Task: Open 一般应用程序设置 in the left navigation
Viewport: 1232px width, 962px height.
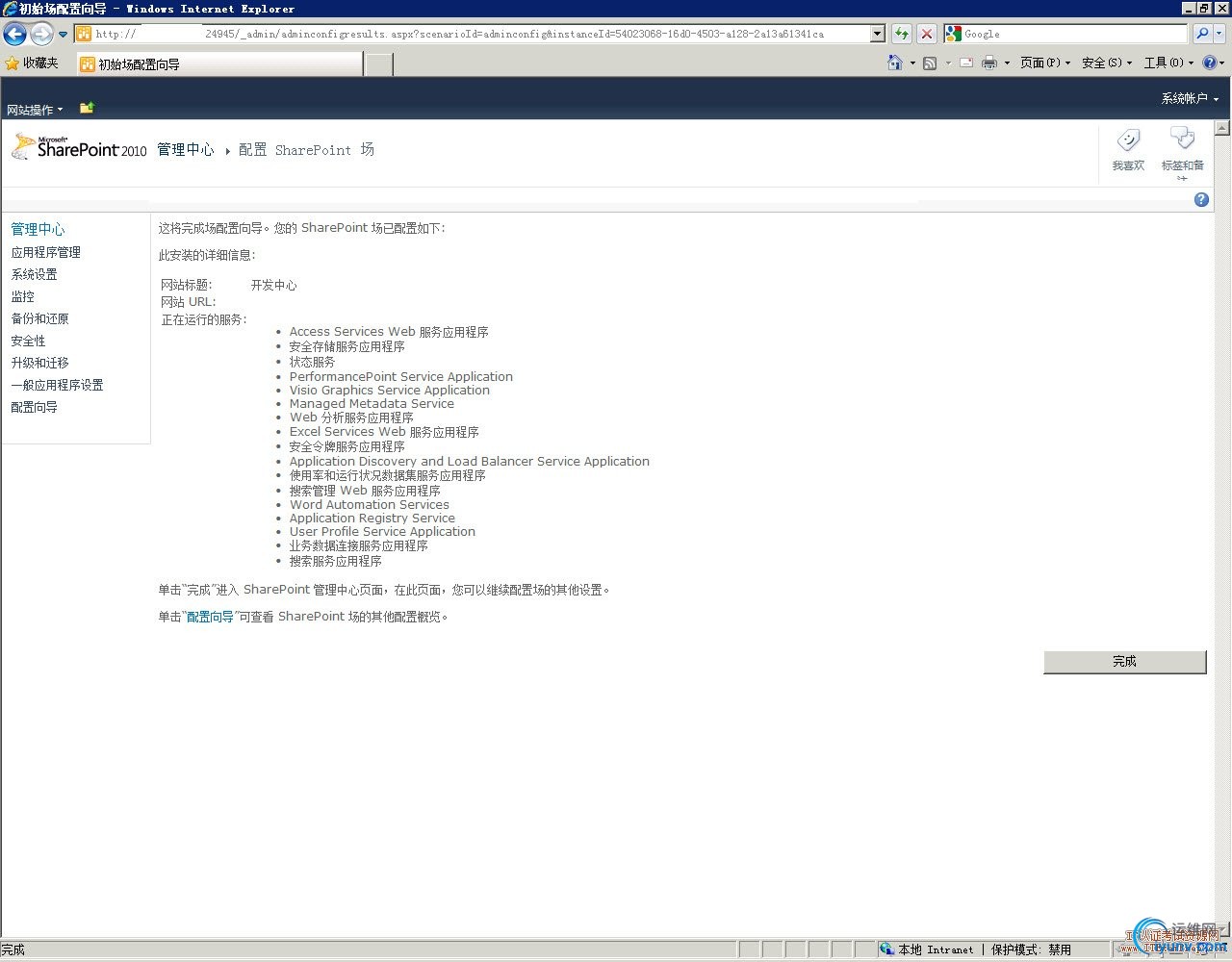Action: pyautogui.click(x=57, y=385)
